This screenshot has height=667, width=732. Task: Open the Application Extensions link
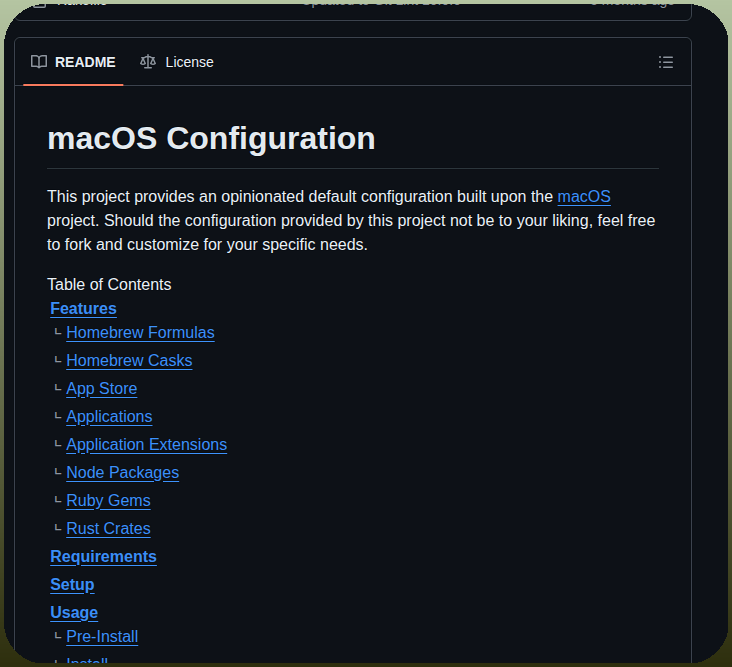147,444
